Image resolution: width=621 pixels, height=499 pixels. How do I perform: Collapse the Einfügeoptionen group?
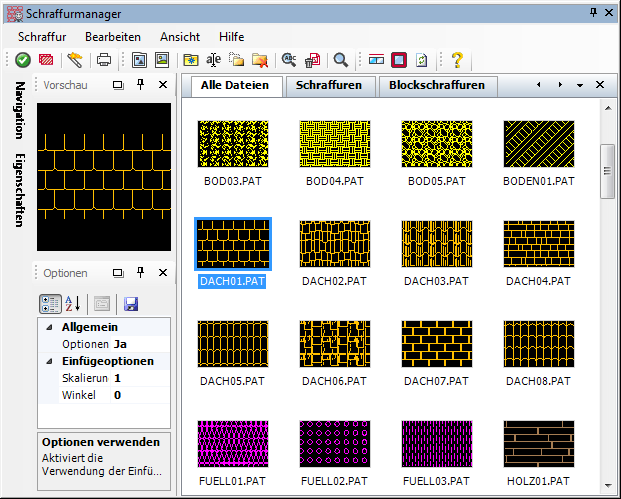tap(48, 361)
